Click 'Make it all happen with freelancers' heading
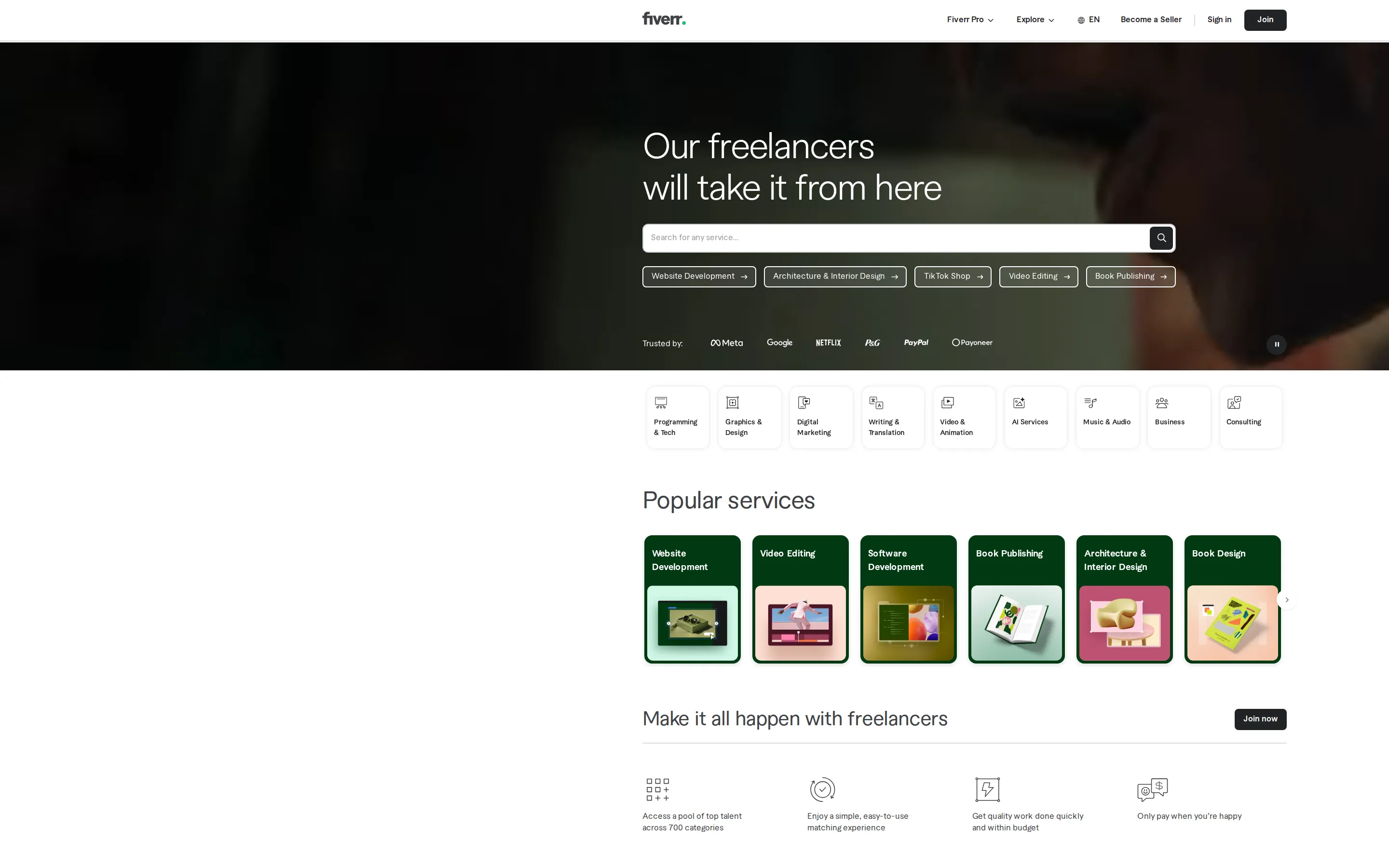This screenshot has width=1389, height=868. tap(795, 719)
